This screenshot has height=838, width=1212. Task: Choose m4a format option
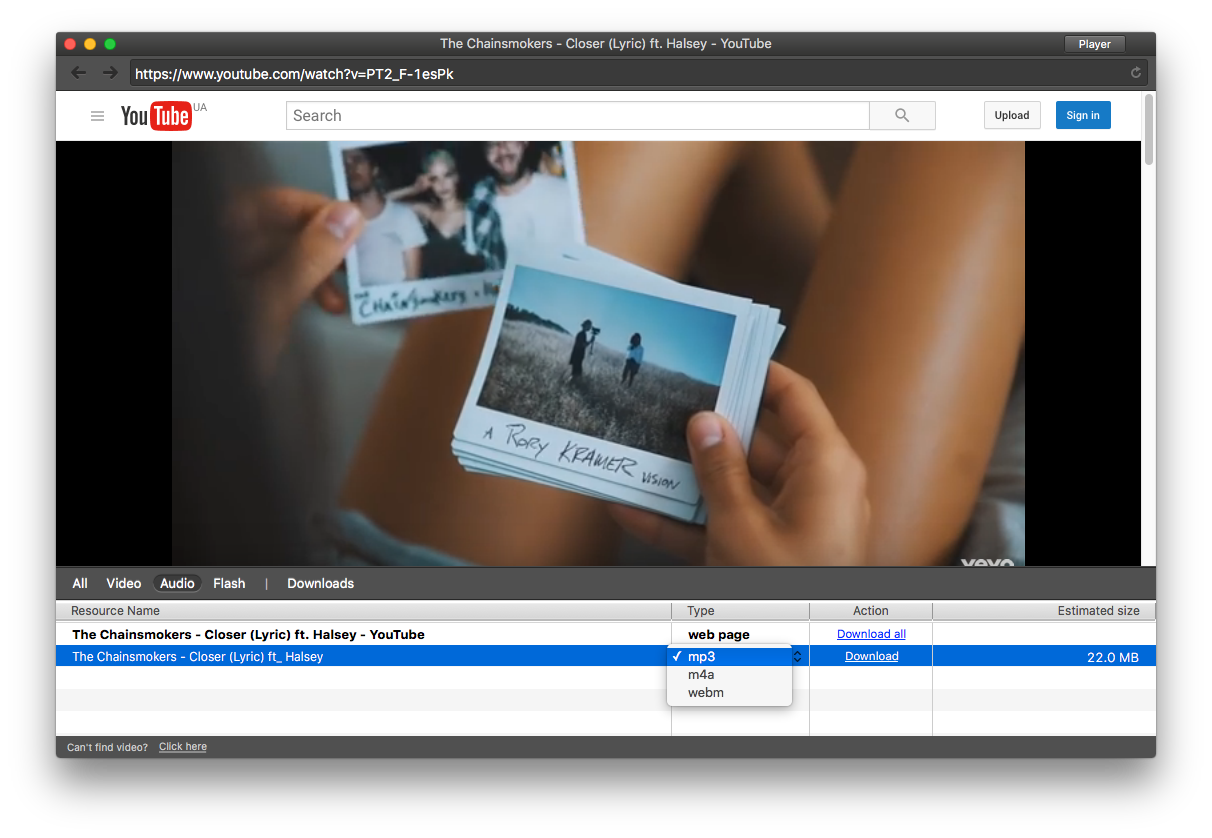coord(730,675)
